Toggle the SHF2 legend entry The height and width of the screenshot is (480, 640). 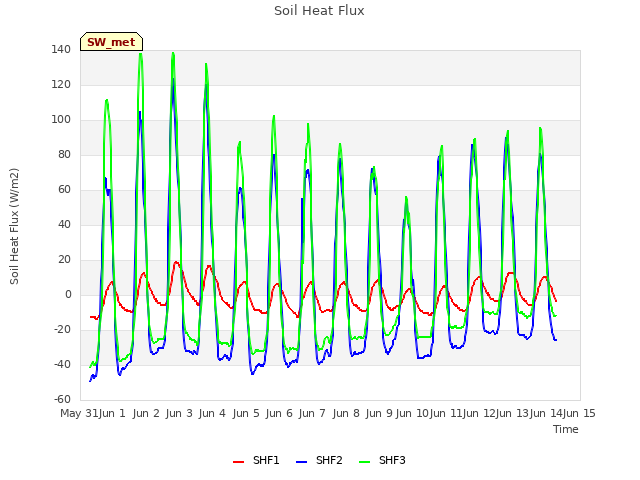[x=319, y=460]
